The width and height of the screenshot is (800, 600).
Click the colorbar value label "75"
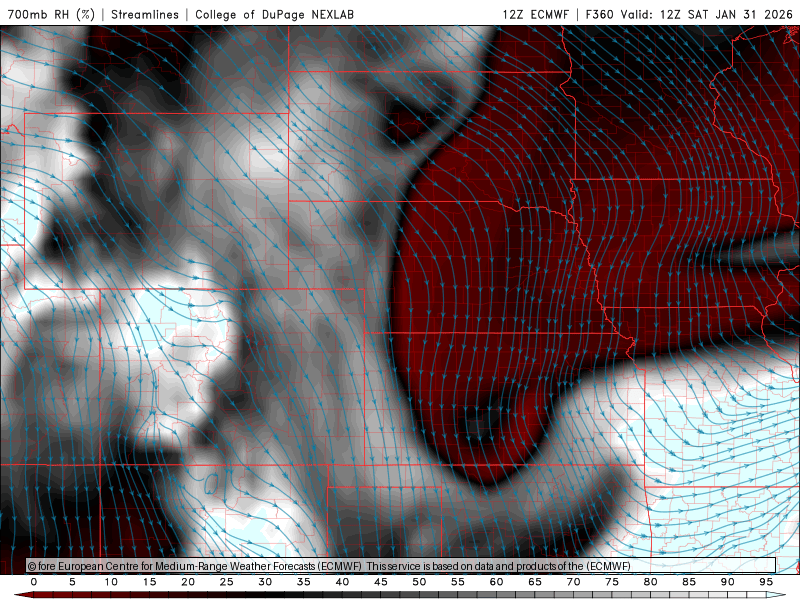coord(612,582)
